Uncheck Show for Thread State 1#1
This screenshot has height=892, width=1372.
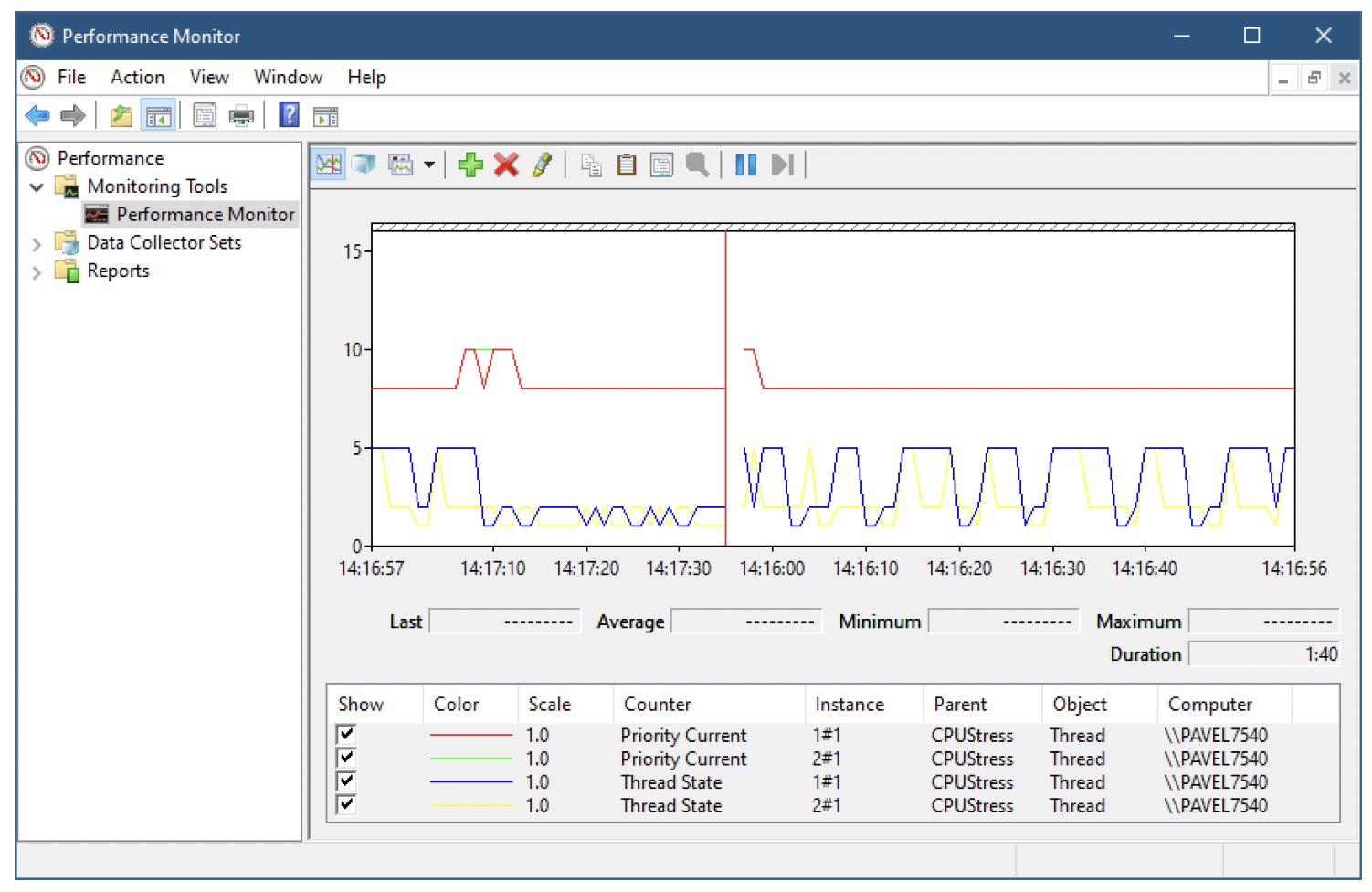click(346, 781)
